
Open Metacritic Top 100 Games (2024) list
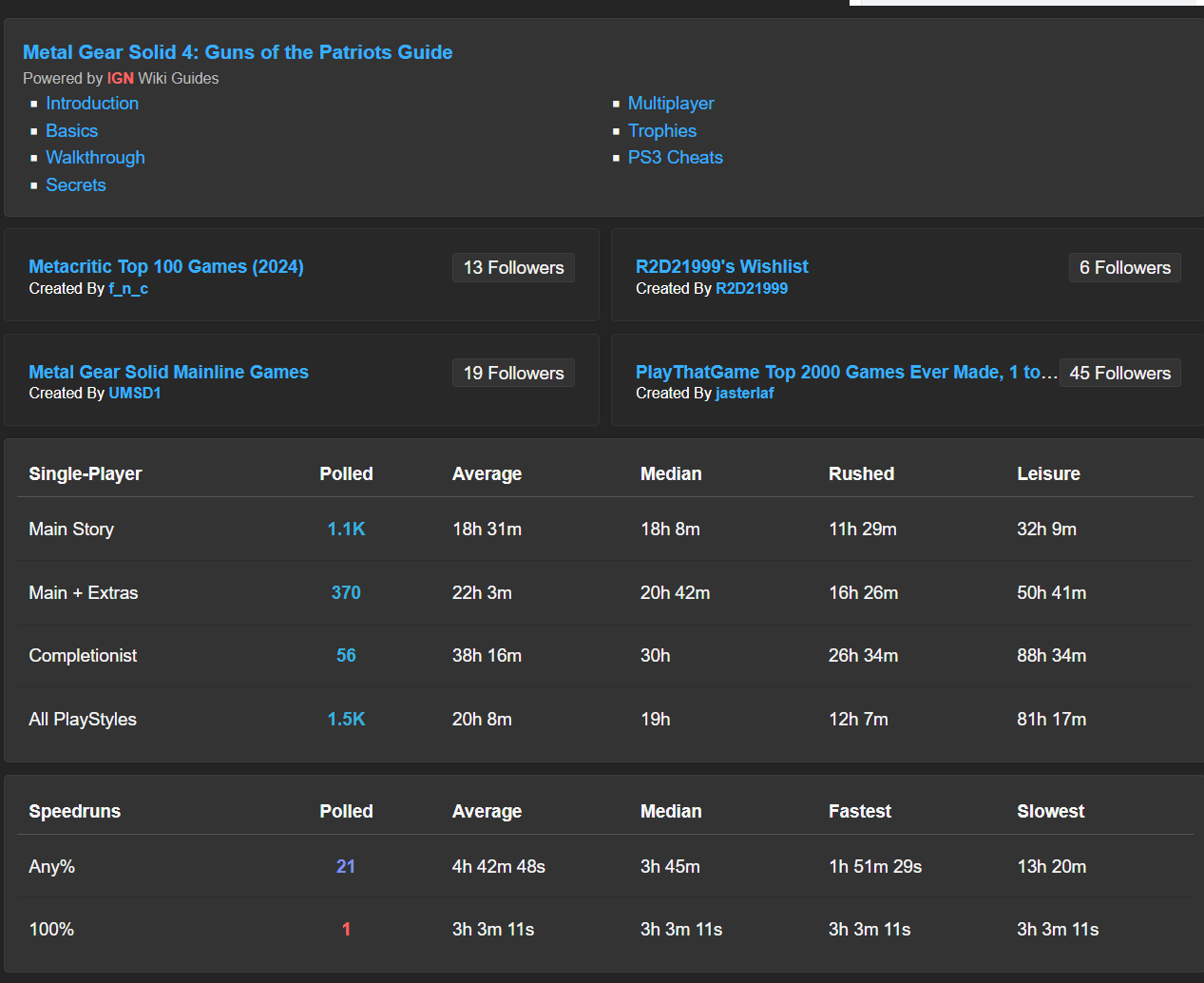(x=166, y=267)
